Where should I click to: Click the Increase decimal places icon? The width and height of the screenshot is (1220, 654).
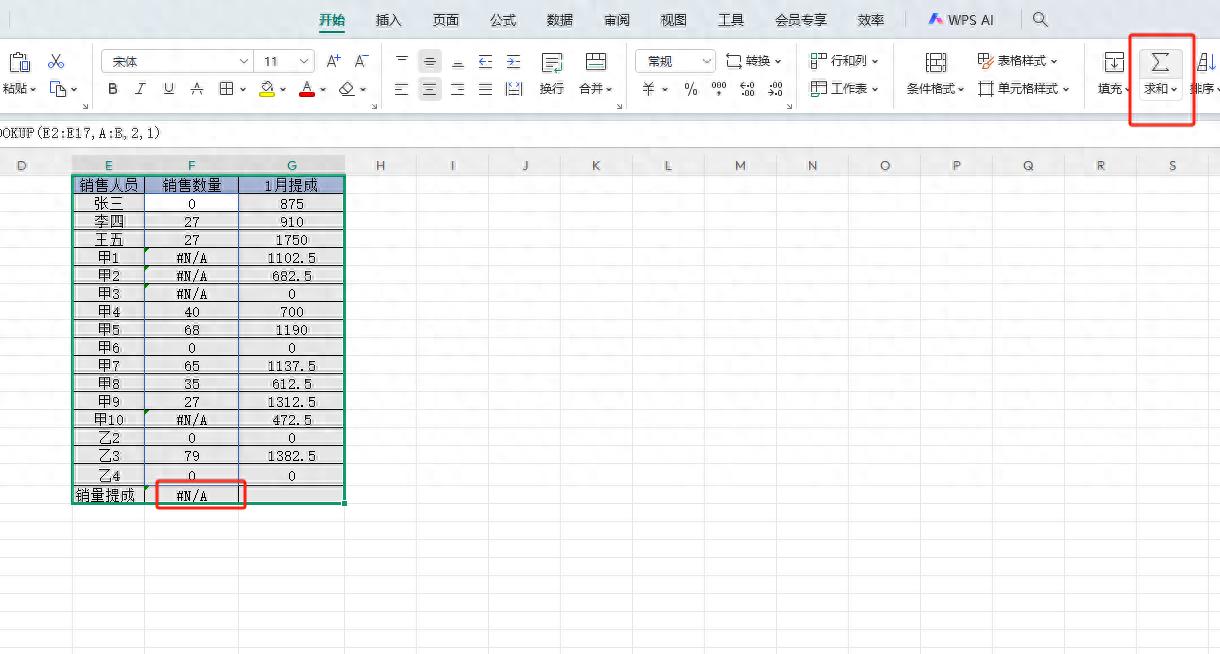tap(747, 89)
